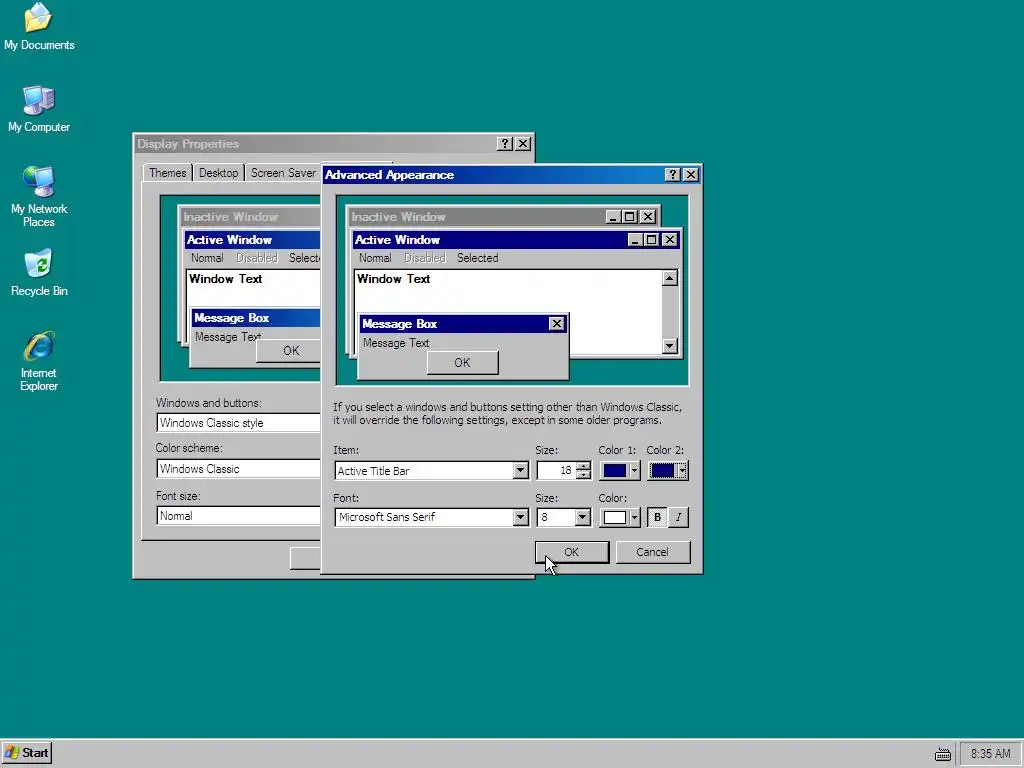Click Color scheme dropdown showing Windows Classic

239,469
